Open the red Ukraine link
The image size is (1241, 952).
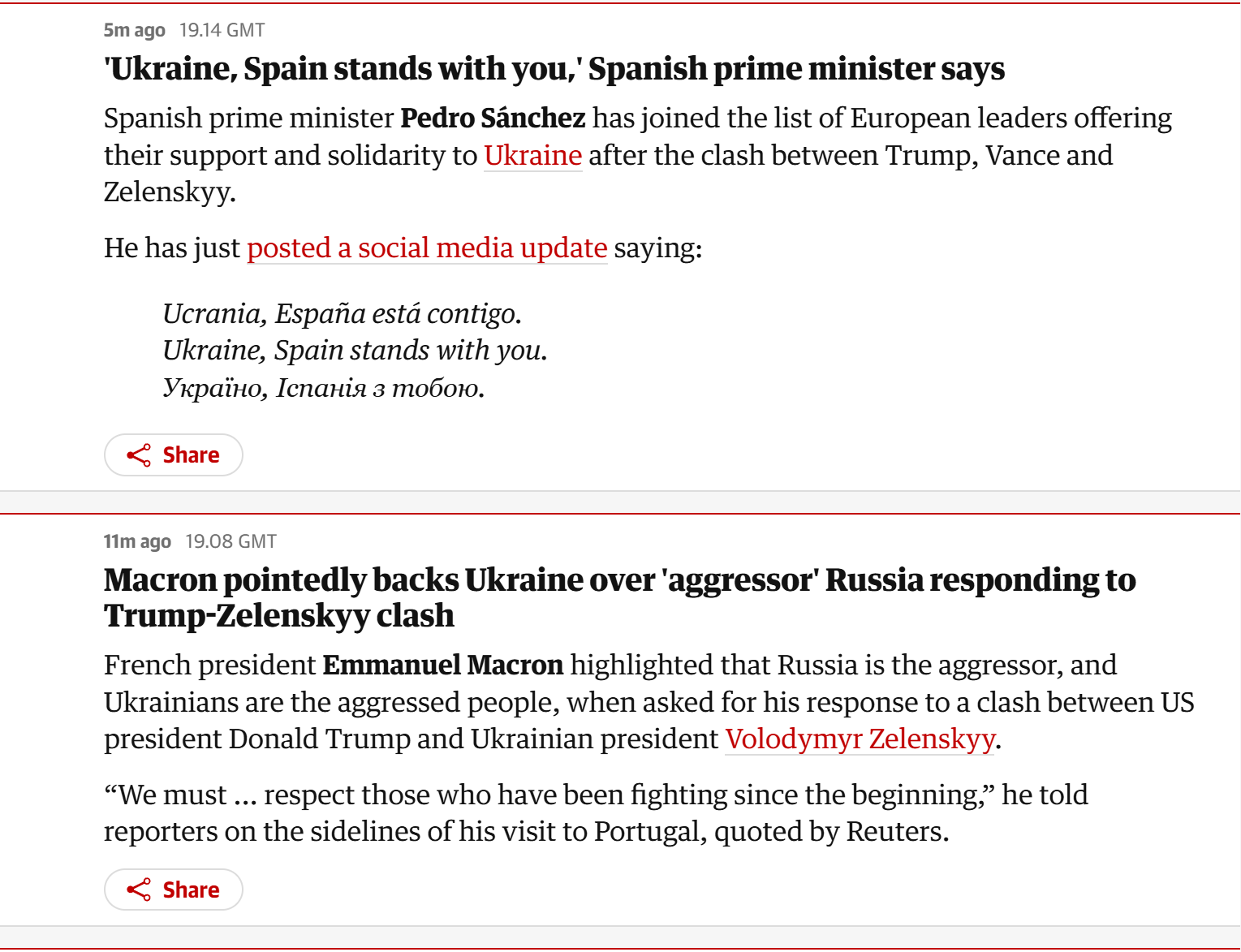coord(533,155)
